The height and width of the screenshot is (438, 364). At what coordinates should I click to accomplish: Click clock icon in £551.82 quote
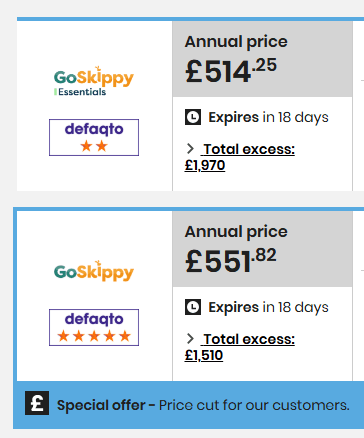(193, 307)
